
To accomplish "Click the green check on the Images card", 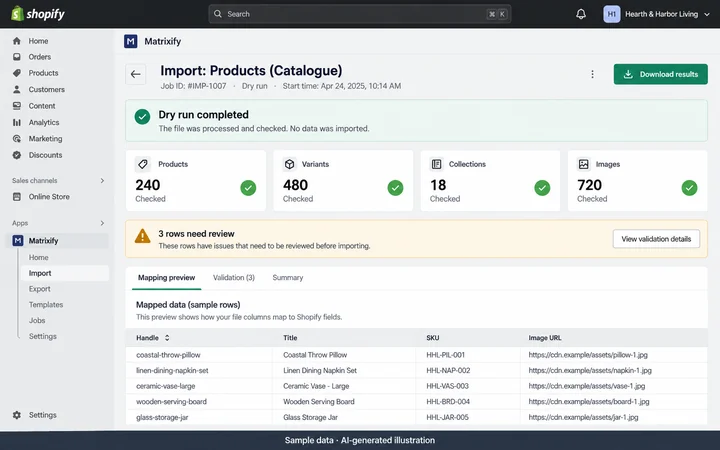I will [x=689, y=188].
